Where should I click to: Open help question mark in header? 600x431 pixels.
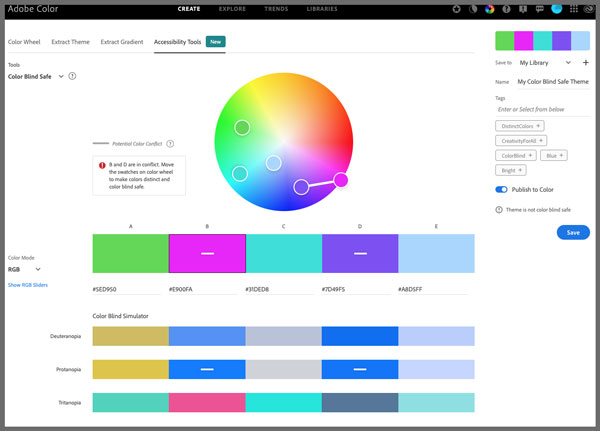coord(506,9)
